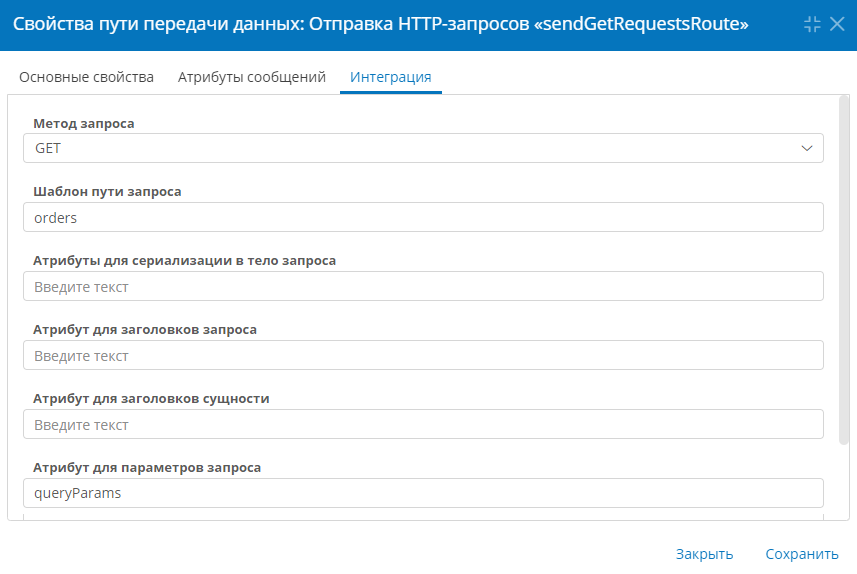Click the Атрибут для заголовков запроса input
The width and height of the screenshot is (857, 574).
pyautogui.click(x=423, y=355)
